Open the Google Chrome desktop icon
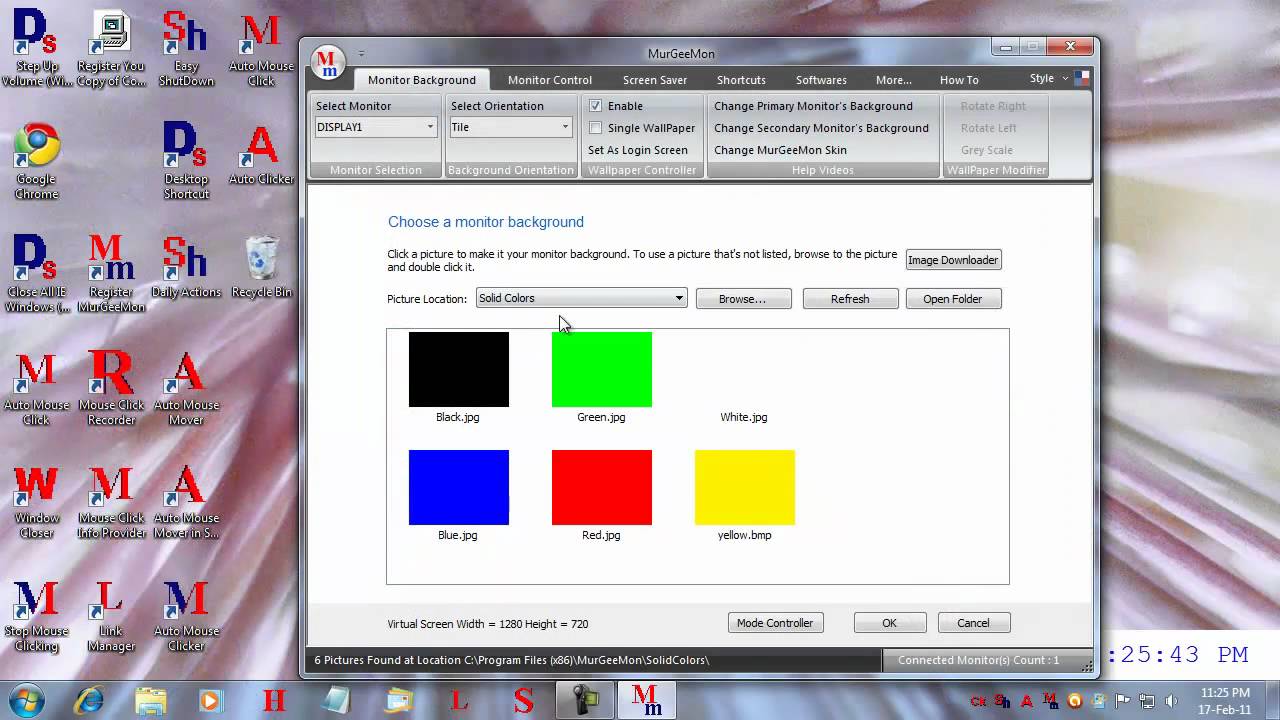 pos(36,161)
